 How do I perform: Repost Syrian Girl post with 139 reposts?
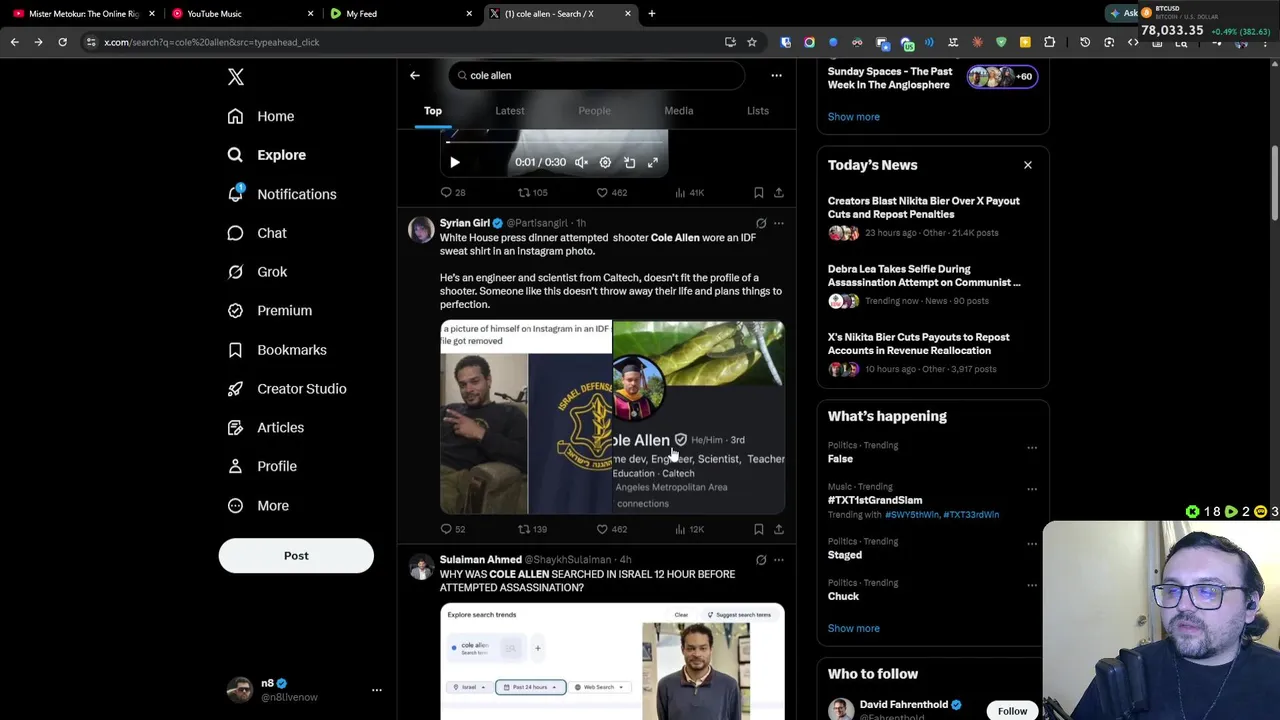[x=532, y=529]
